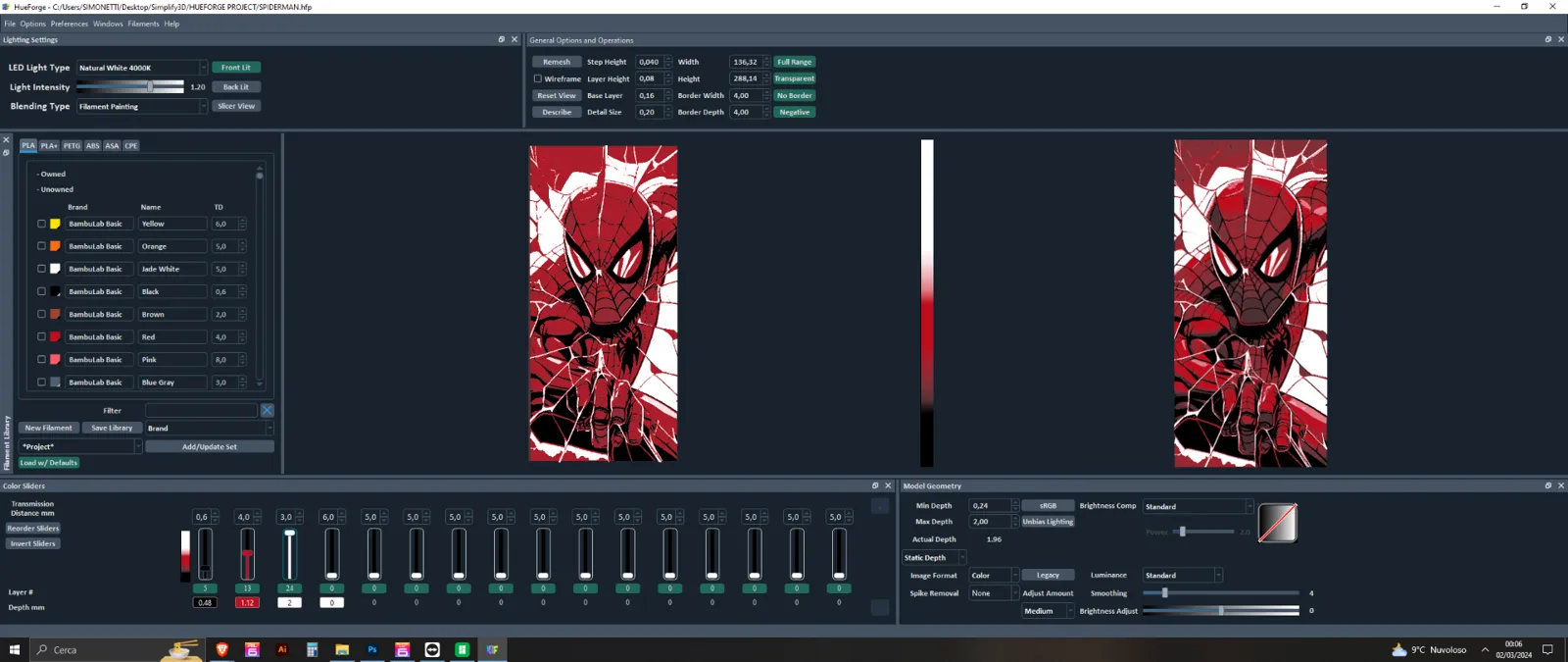Undock the Color Sliders panel

point(875,485)
